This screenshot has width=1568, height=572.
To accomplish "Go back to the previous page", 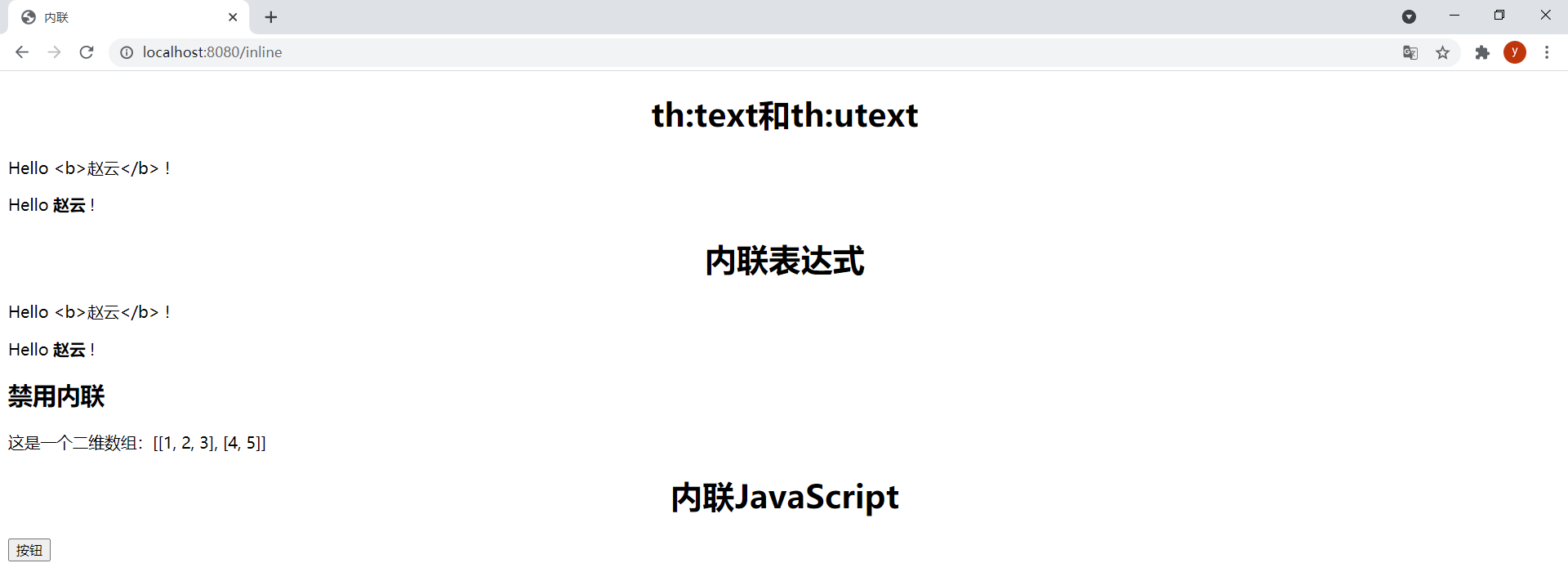I will [x=22, y=52].
